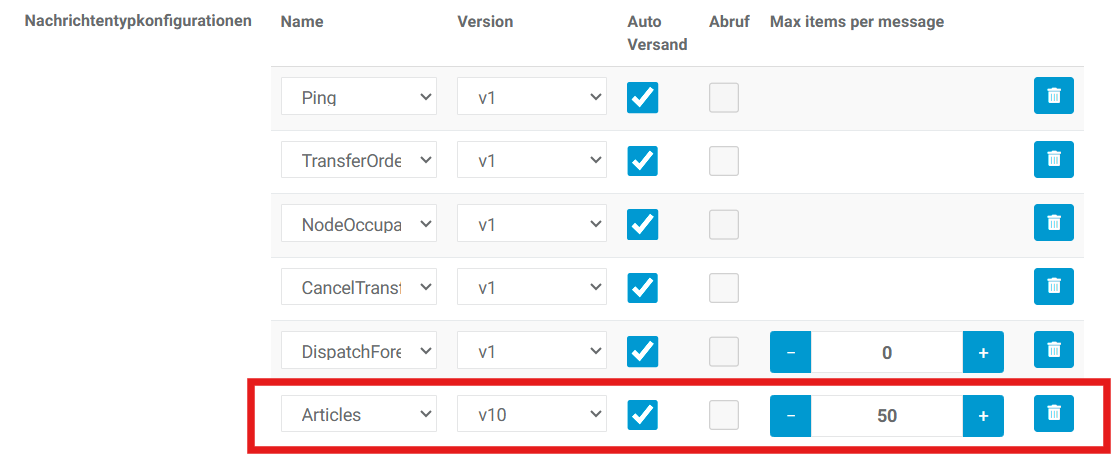Click the max items field showing 0
The height and width of the screenshot is (454, 1111).
[x=887, y=352]
